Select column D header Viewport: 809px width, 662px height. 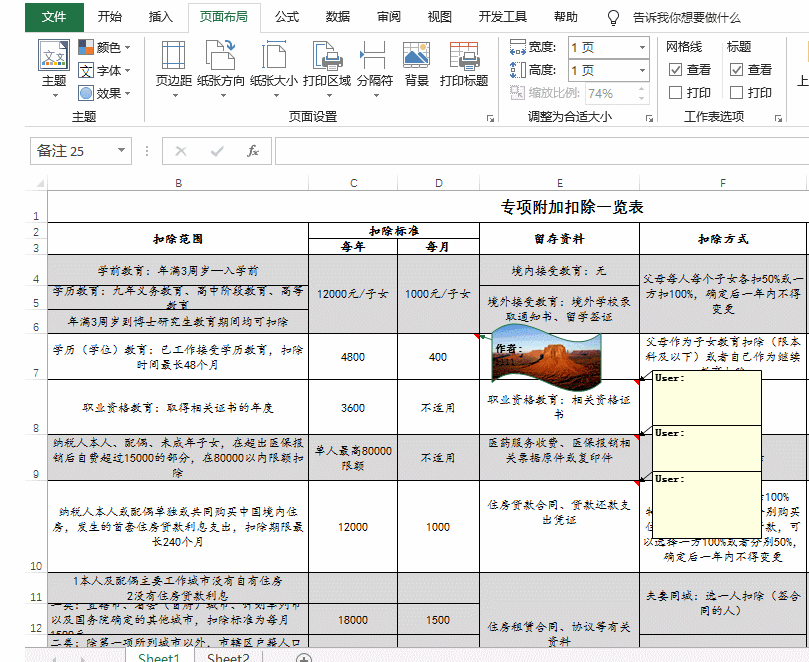pos(439,183)
